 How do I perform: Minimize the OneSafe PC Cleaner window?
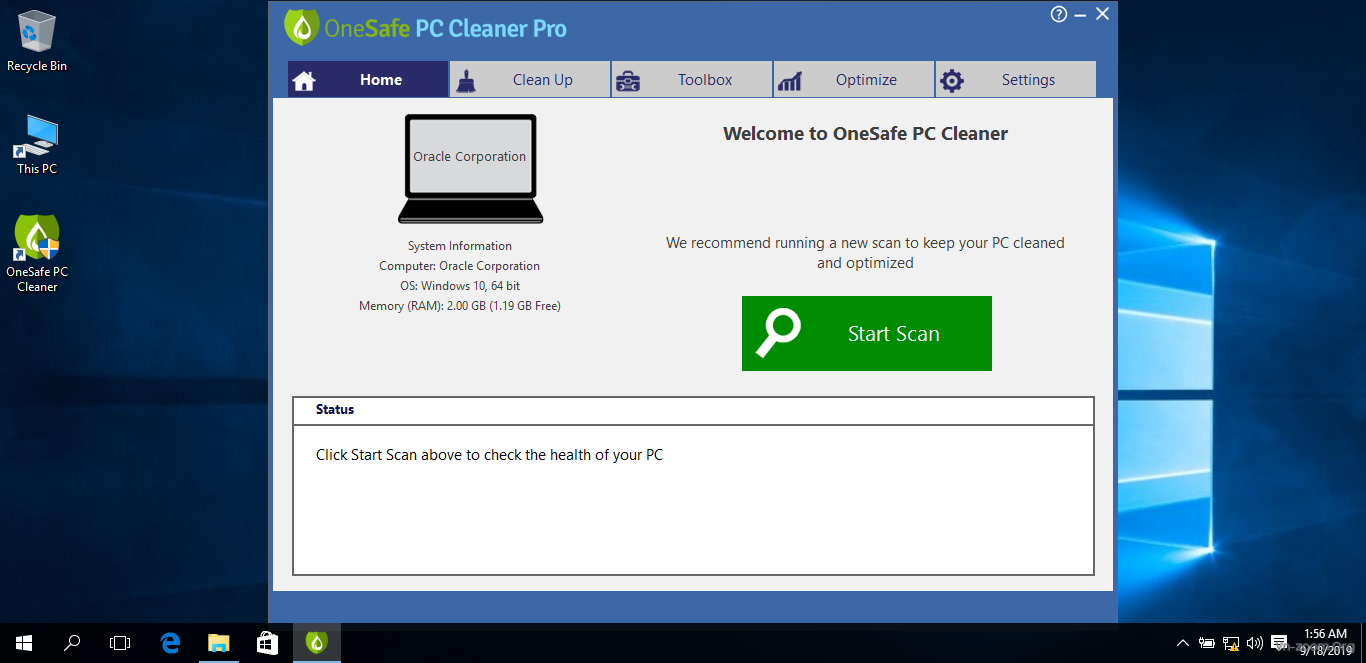point(1082,14)
